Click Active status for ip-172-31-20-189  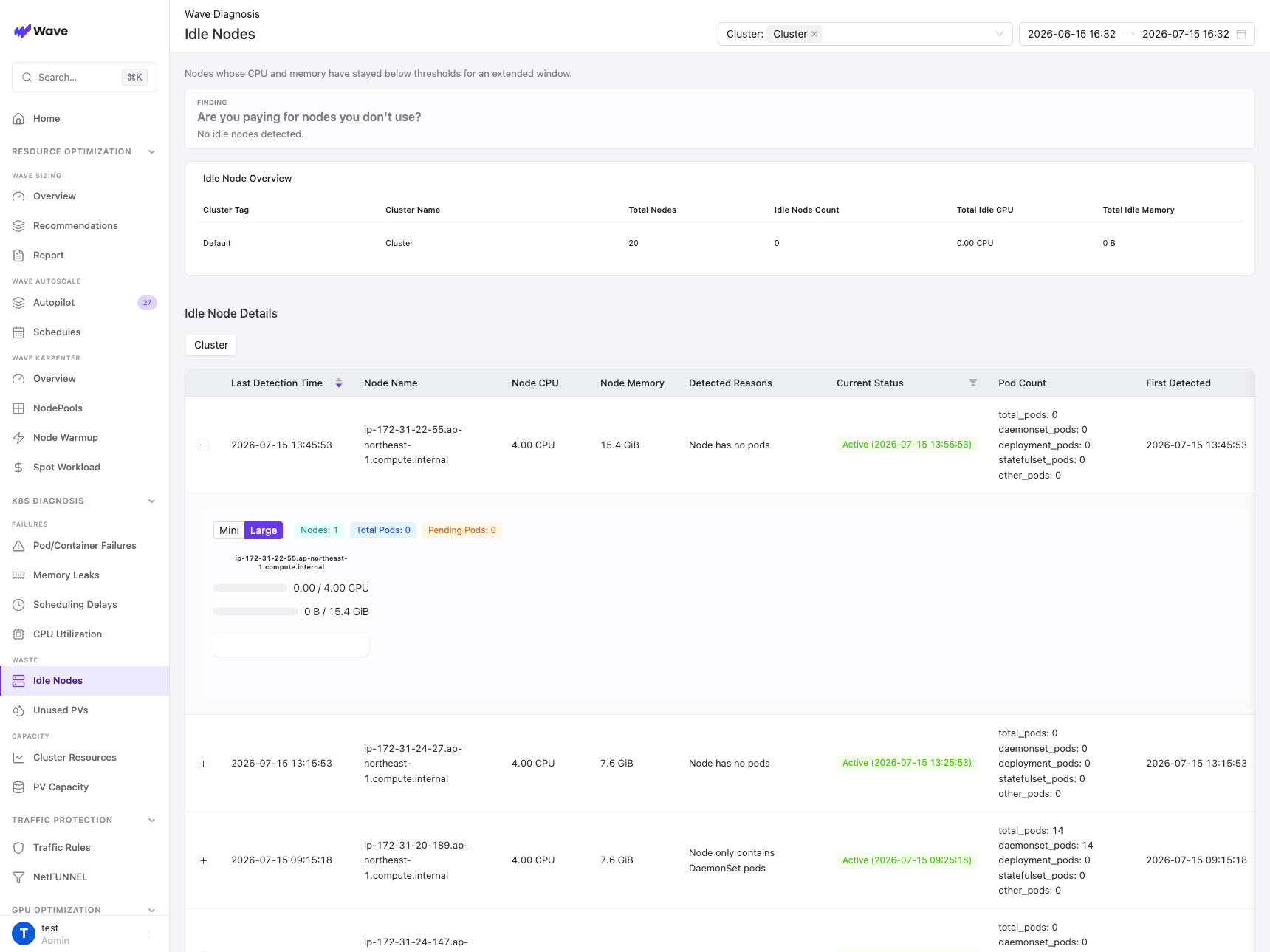pyautogui.click(x=907, y=860)
